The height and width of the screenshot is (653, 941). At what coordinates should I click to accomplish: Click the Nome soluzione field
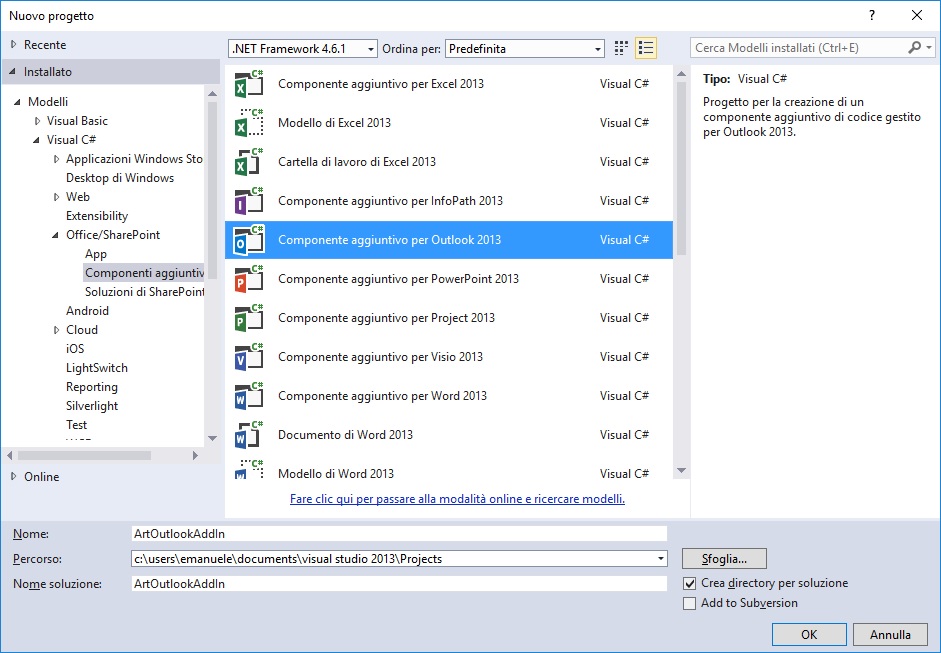pos(399,583)
